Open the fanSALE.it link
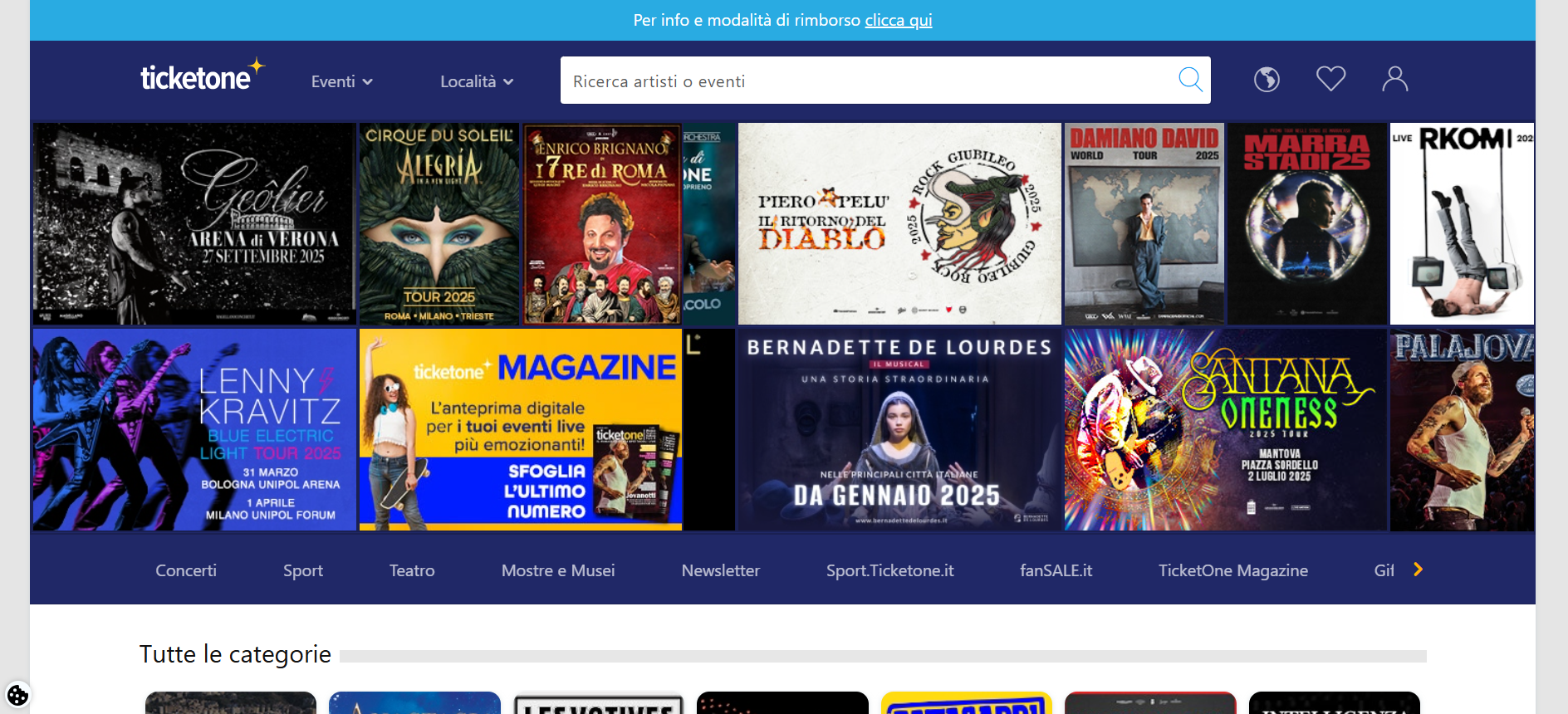The width and height of the screenshot is (1568, 714). coord(1056,570)
